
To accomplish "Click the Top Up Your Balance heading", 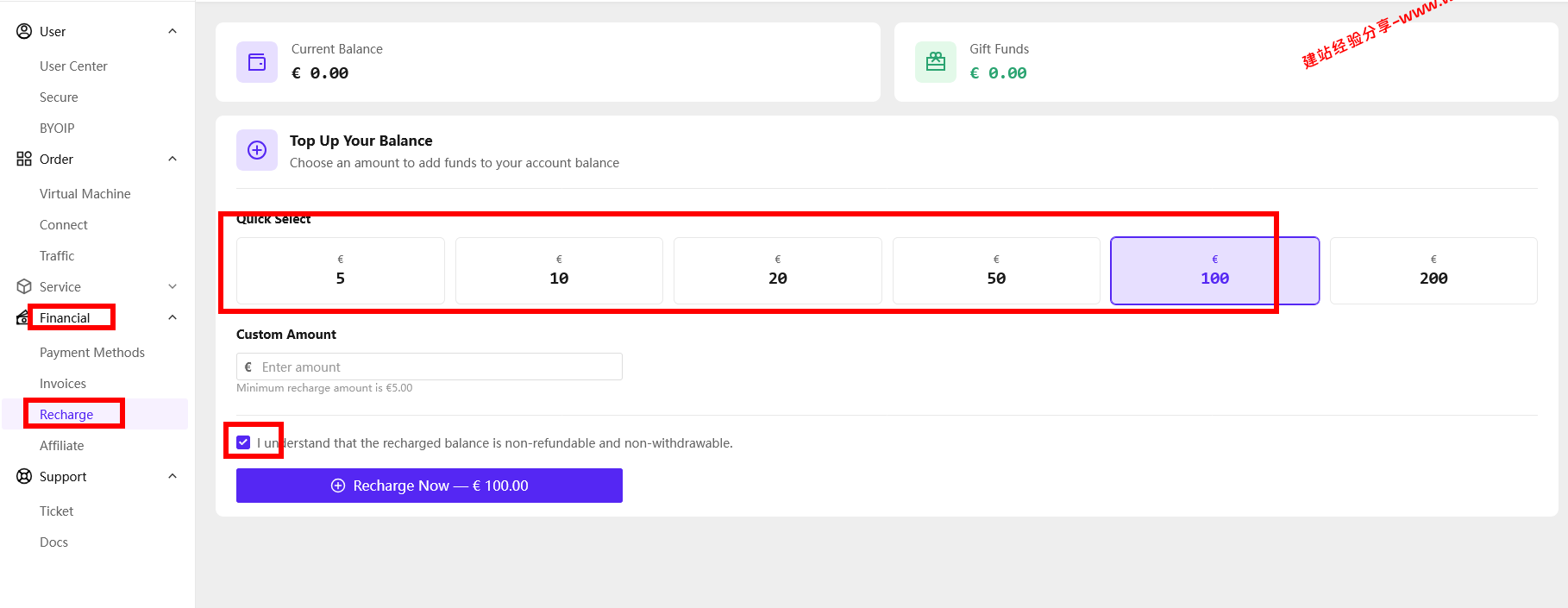I will point(361,141).
